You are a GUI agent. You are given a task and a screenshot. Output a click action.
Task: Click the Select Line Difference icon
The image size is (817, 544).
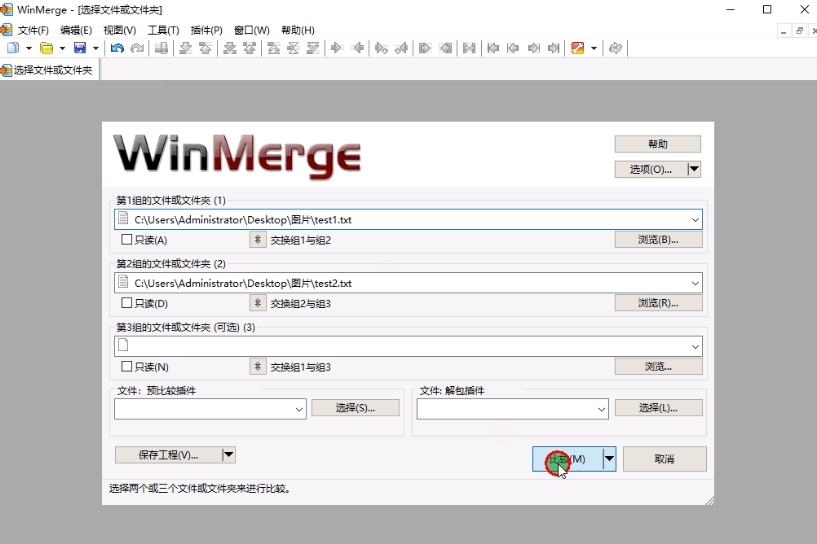coord(162,48)
